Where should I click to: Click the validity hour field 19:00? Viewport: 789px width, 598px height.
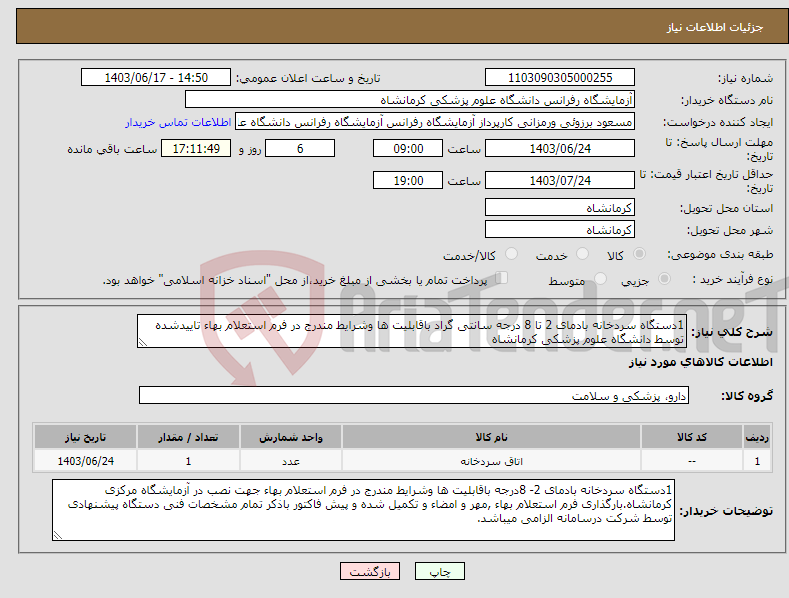click(408, 180)
